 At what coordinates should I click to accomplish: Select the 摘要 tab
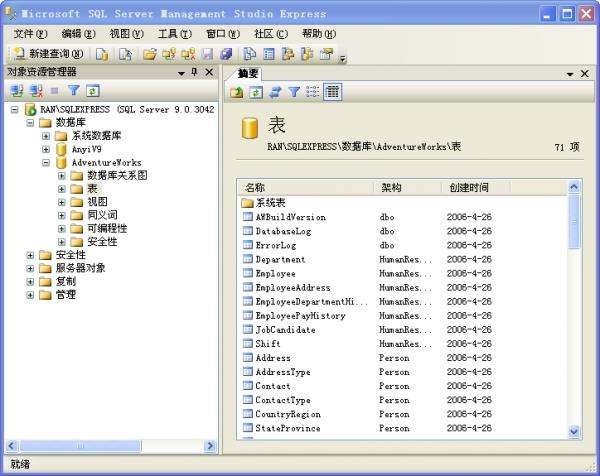248,73
